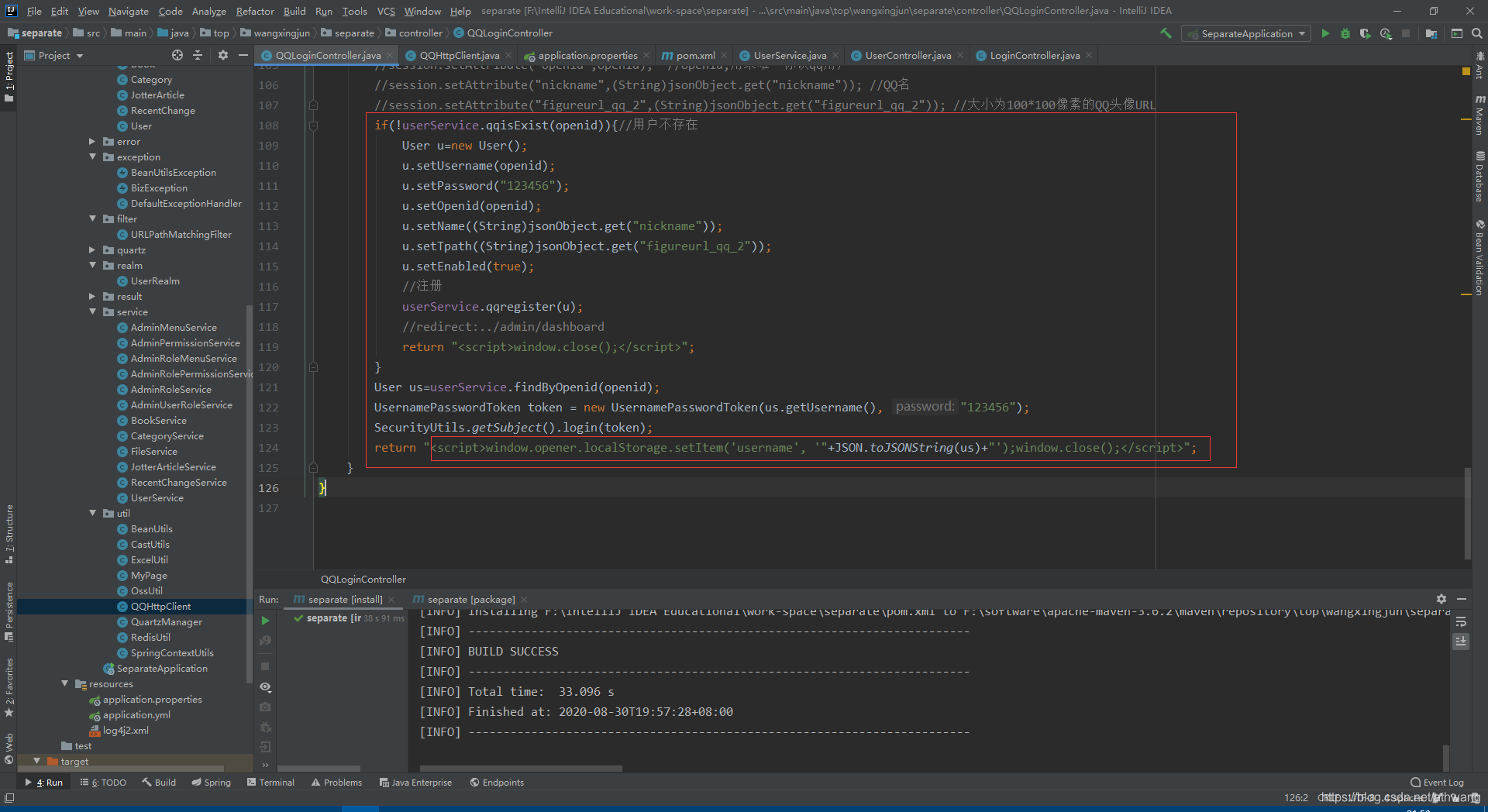
Task: Open the Project view selector dropdown
Action: coord(53,55)
